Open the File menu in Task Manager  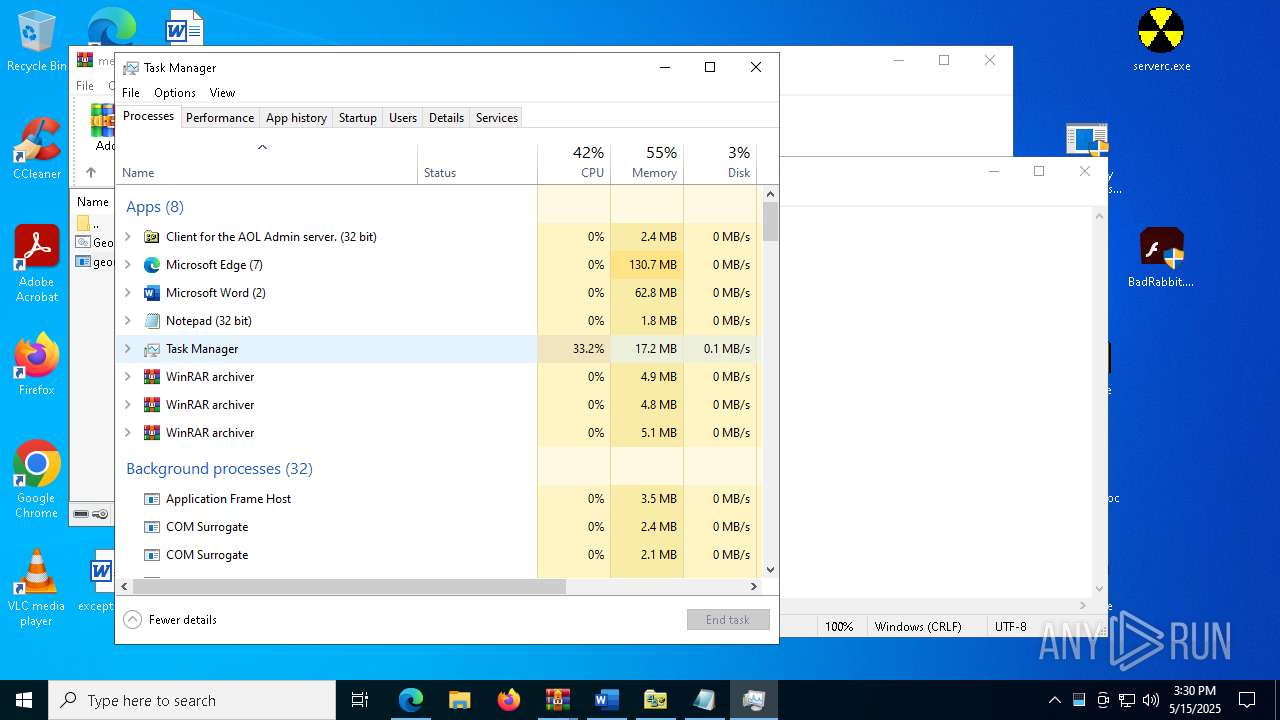pyautogui.click(x=131, y=92)
